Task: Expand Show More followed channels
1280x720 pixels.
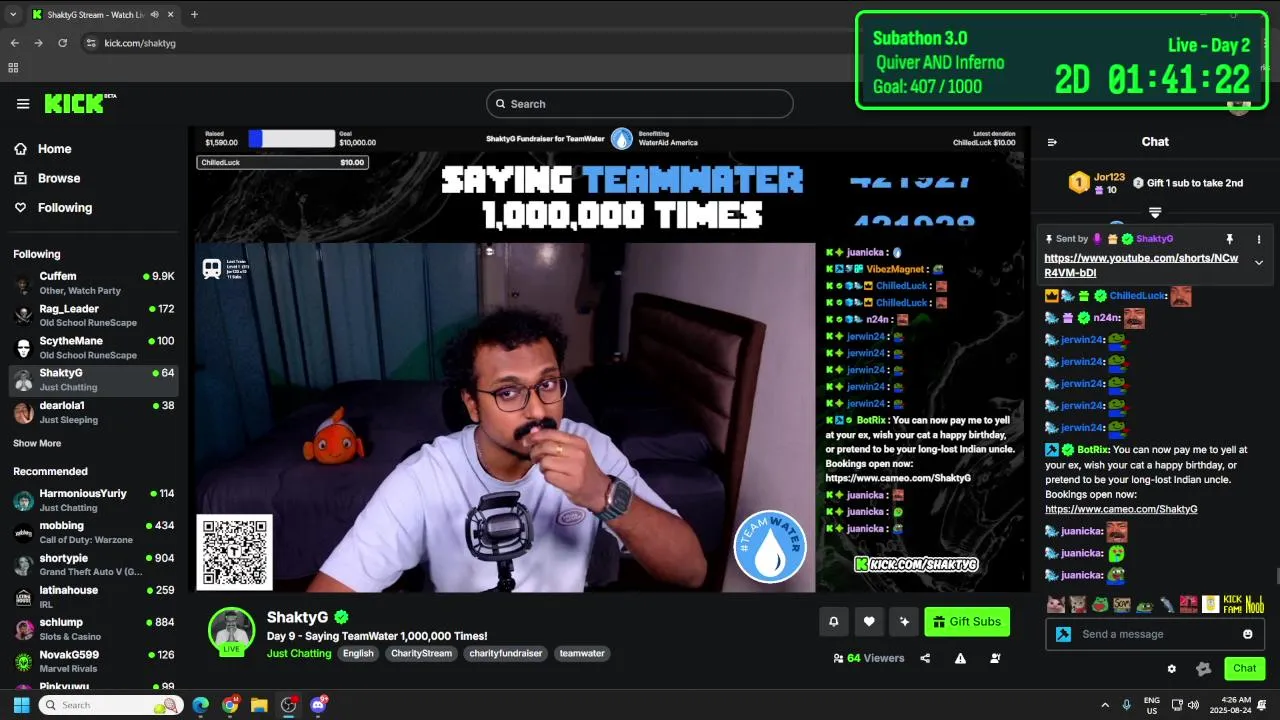Action: [37, 443]
